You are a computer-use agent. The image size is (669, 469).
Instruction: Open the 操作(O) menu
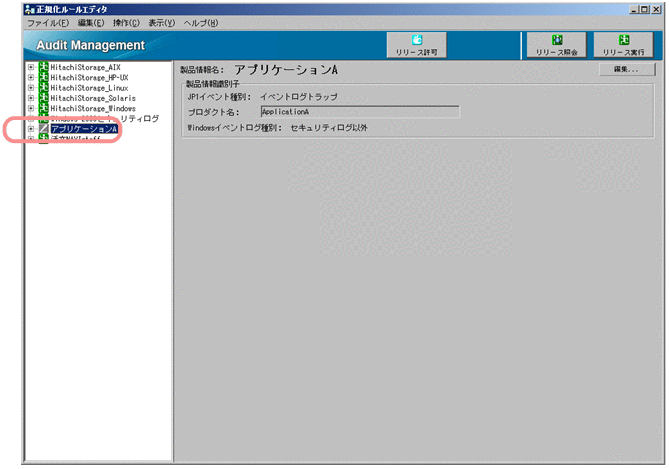126,23
